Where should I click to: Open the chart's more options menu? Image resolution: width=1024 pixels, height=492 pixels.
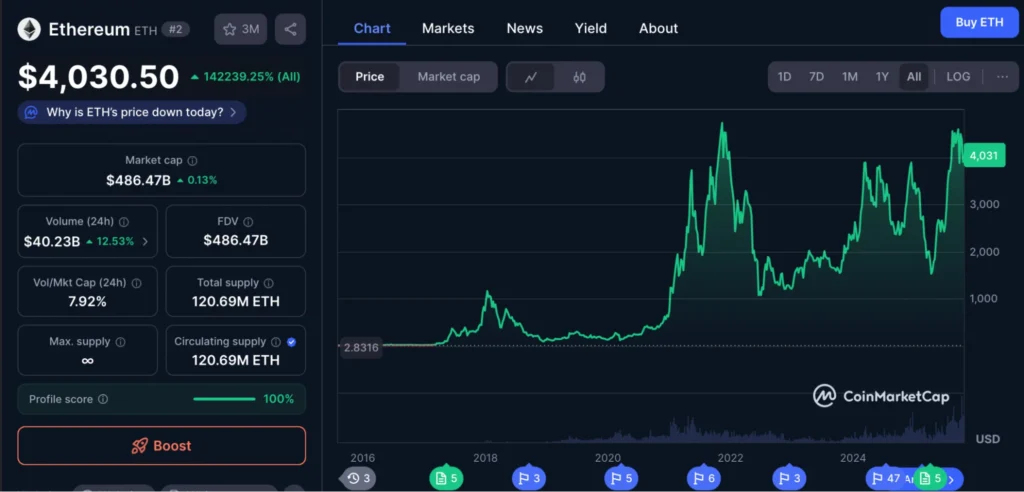tap(1002, 77)
